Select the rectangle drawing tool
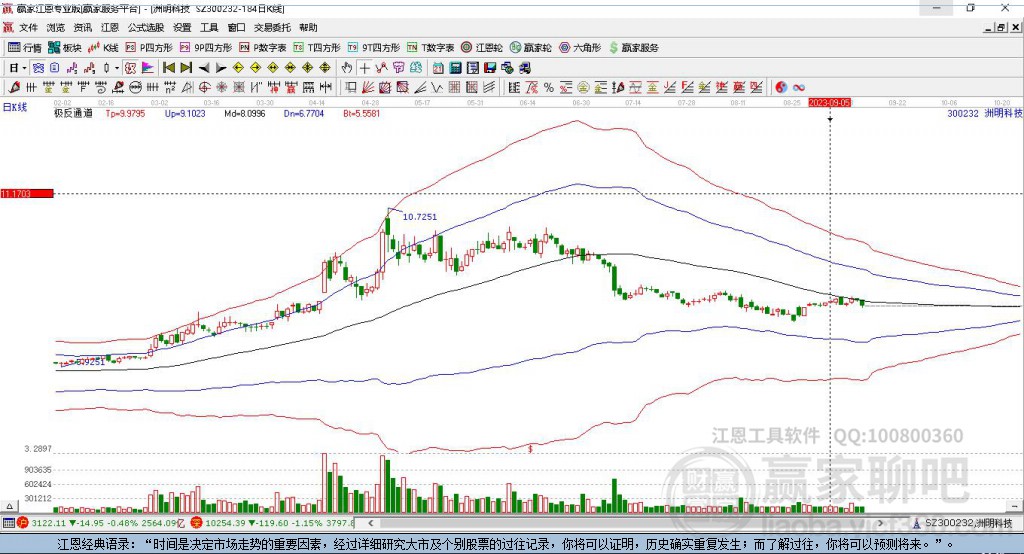 click(351, 87)
